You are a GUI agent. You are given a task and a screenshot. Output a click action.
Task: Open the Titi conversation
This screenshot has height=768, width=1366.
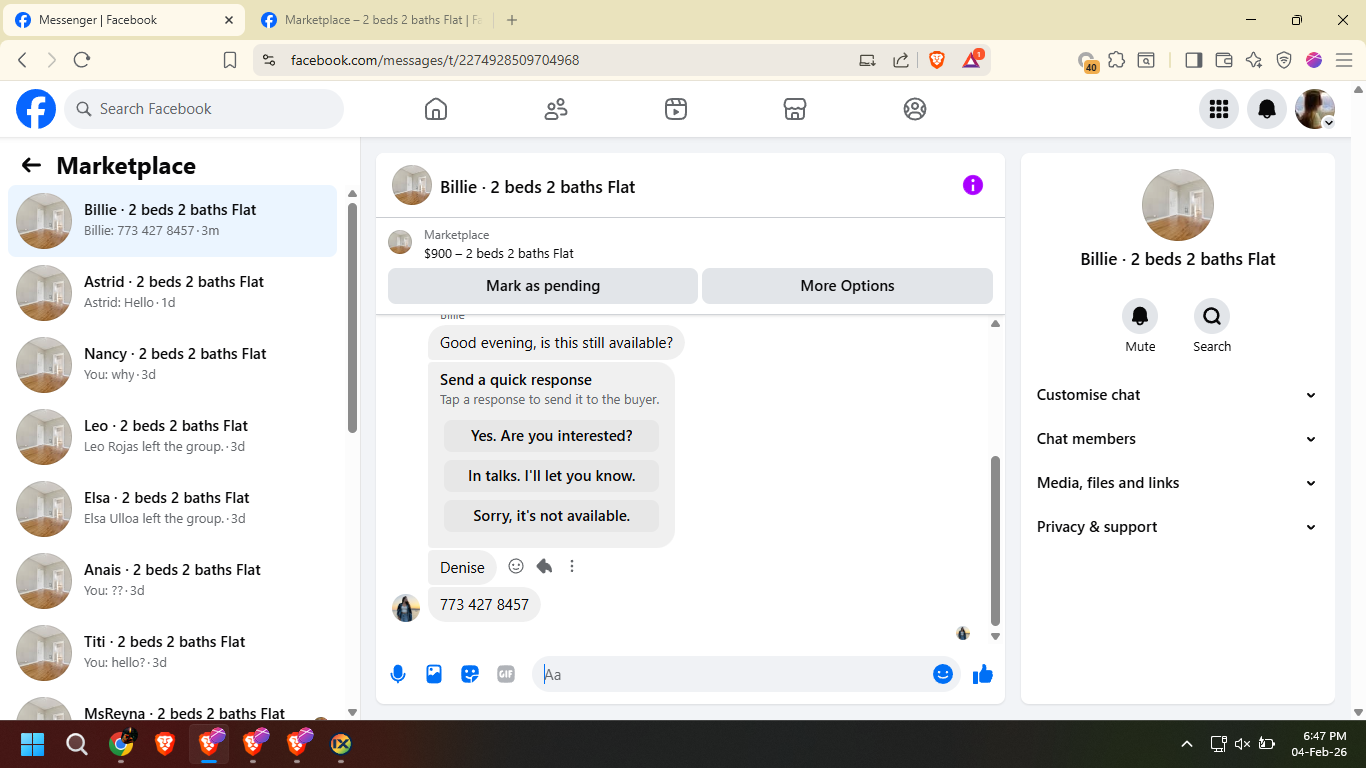pos(172,653)
